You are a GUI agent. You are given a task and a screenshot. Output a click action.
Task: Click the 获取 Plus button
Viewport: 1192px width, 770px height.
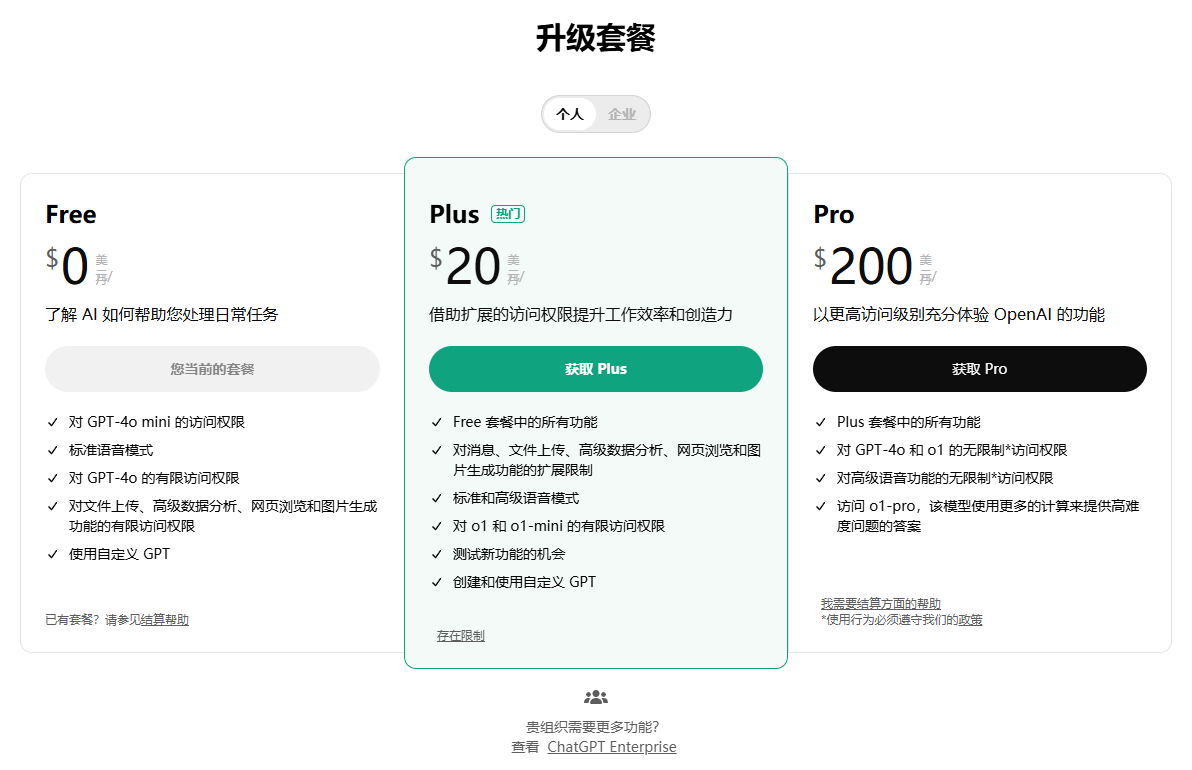(596, 369)
